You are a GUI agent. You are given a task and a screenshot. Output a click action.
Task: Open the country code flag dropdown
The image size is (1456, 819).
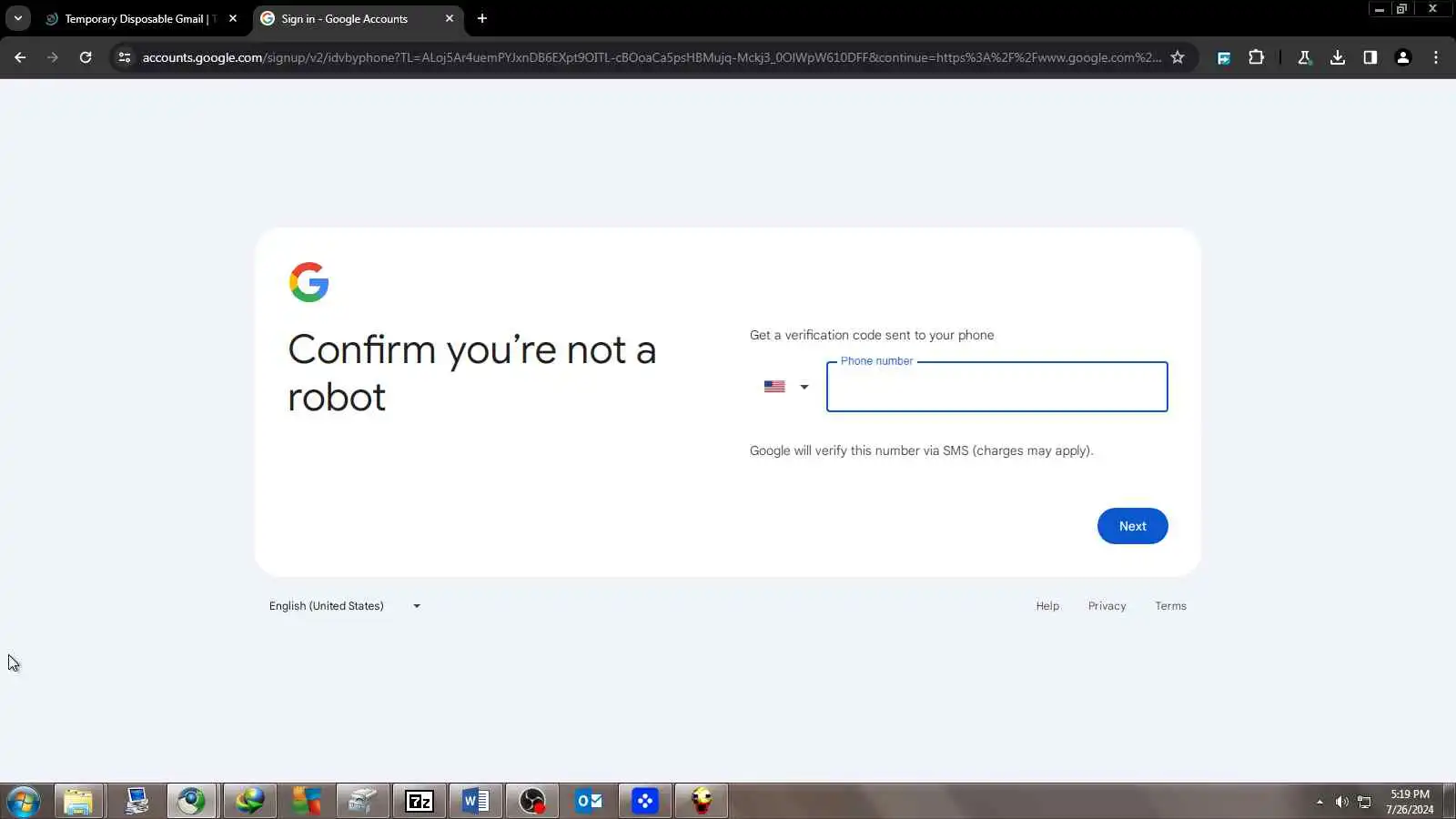[786, 387]
